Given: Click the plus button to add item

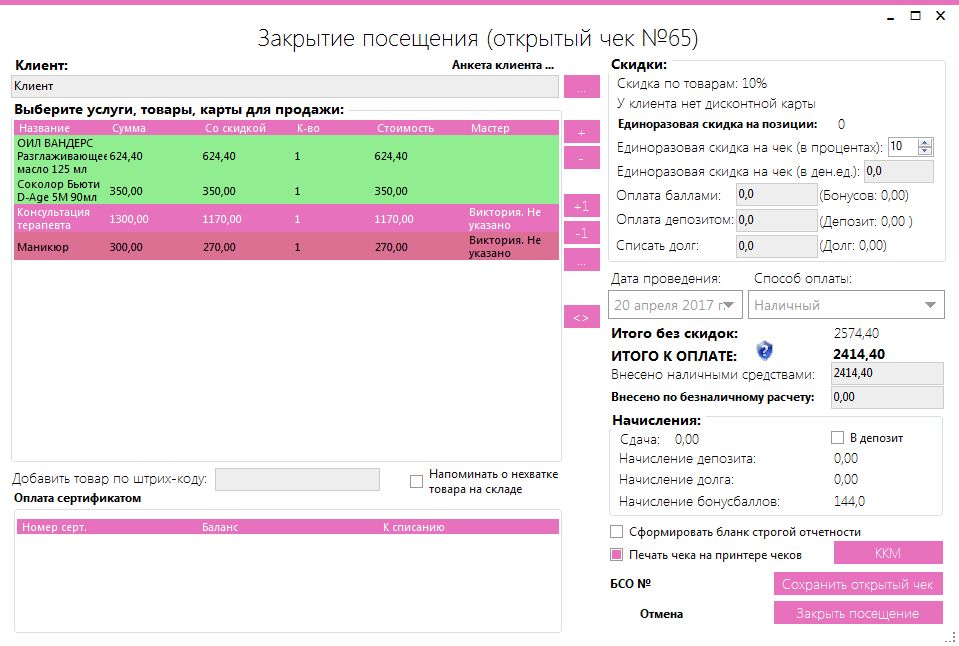Looking at the screenshot, I should (x=582, y=132).
